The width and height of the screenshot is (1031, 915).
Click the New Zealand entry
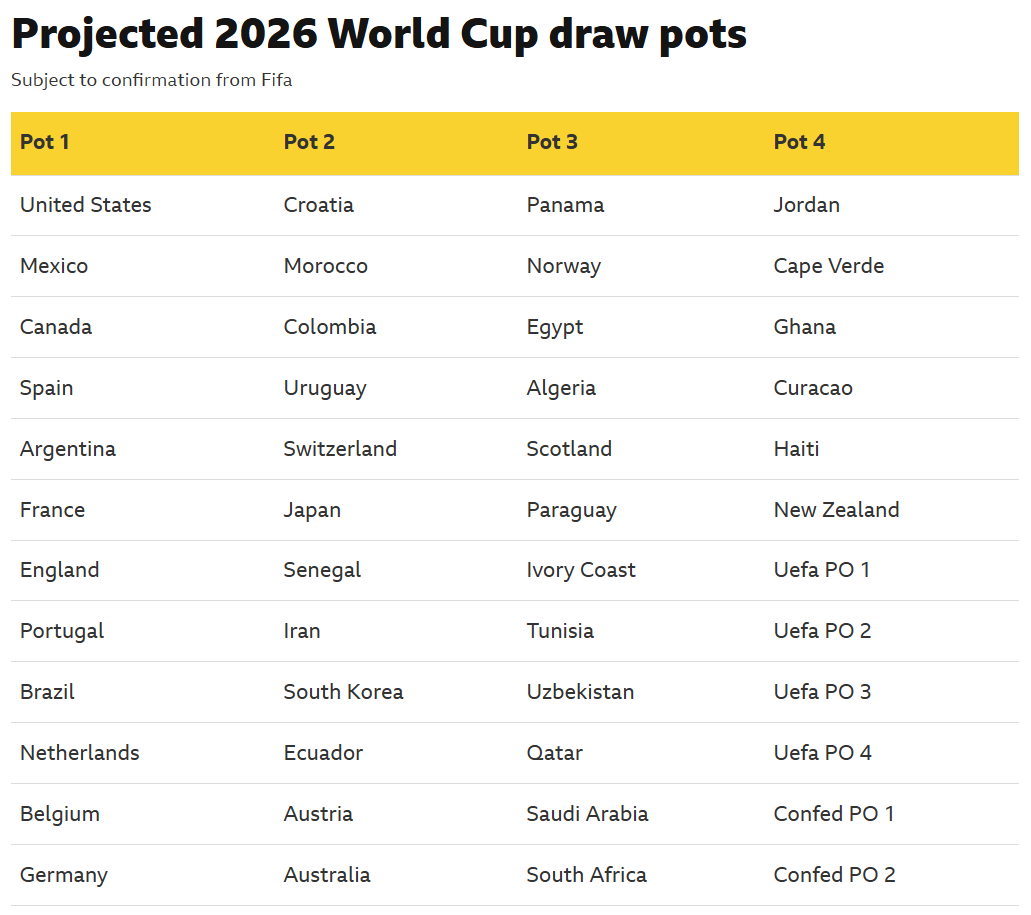pyautogui.click(x=836, y=510)
